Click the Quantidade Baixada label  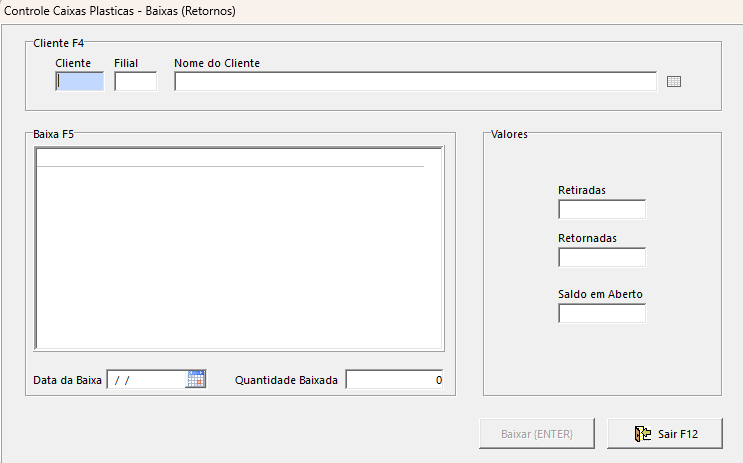tap(286, 381)
